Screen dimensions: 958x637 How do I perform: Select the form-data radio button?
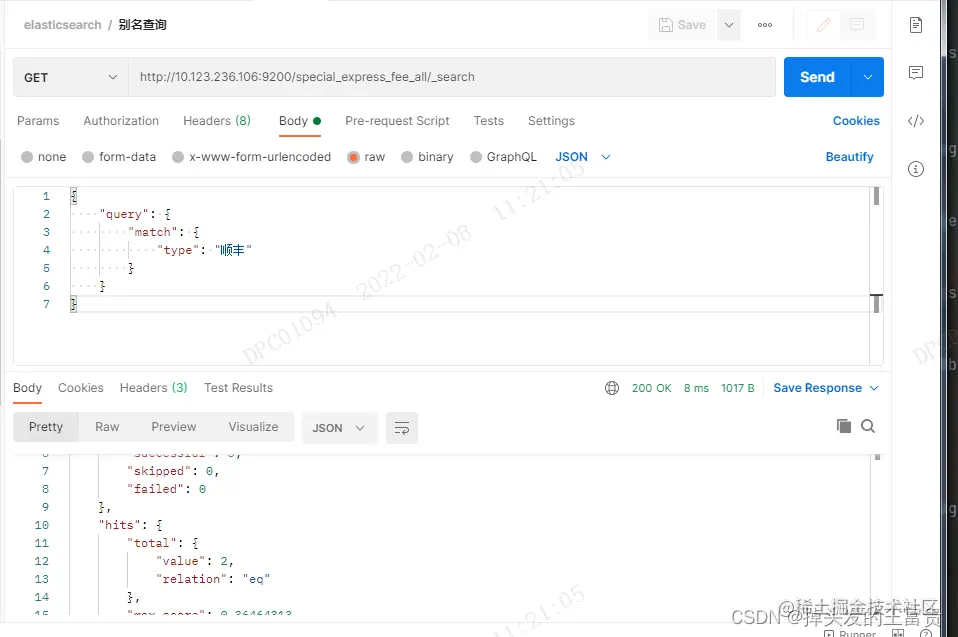(88, 157)
